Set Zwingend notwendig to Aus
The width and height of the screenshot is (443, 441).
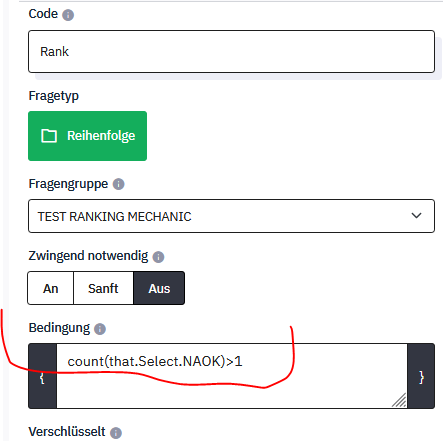click(x=159, y=288)
